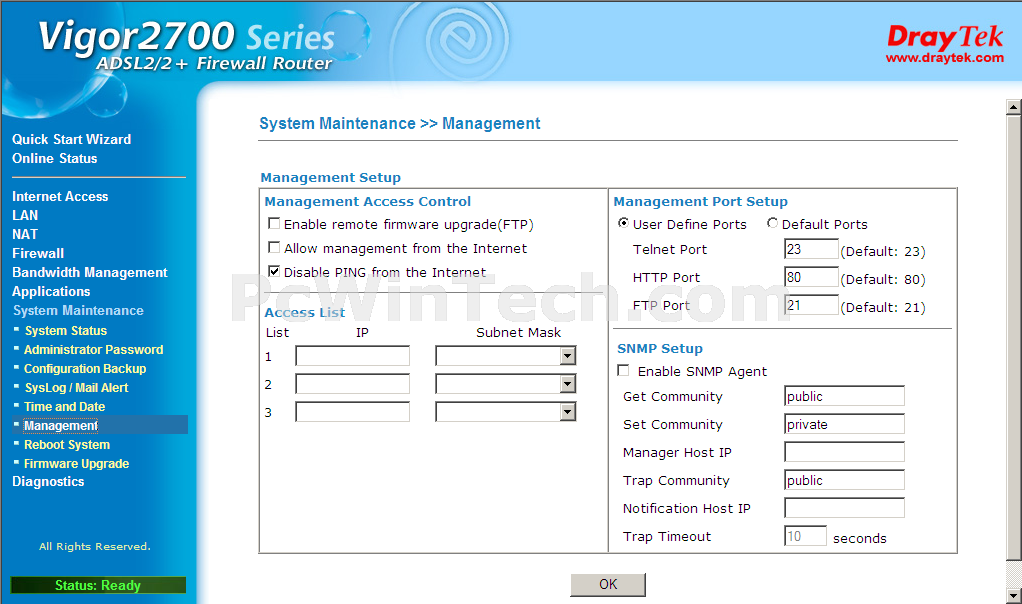The height and width of the screenshot is (604, 1022).
Task: Open the Applications menu
Action: pyautogui.click(x=51, y=291)
